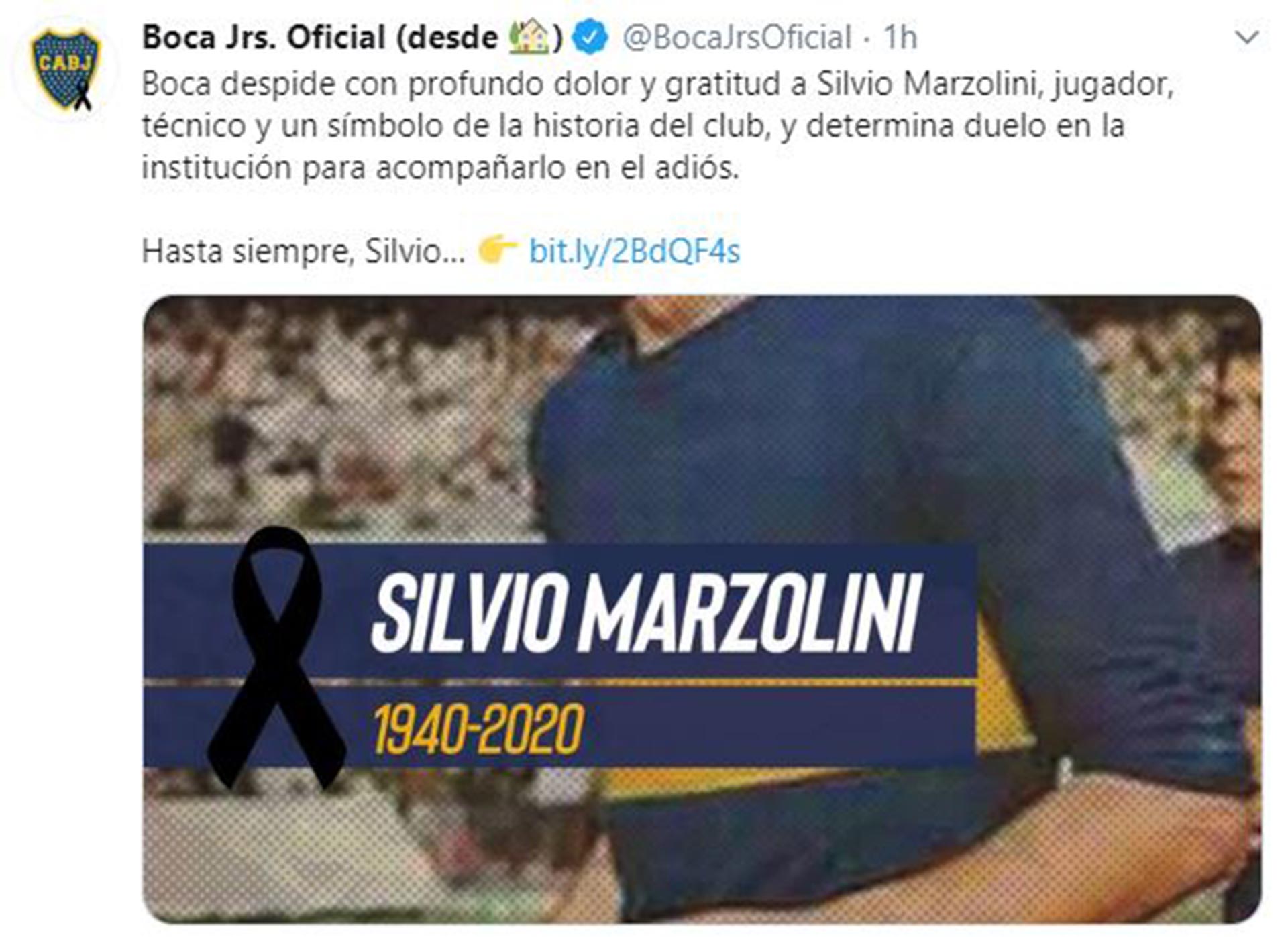Click the blue verified badge
This screenshot has height=937, width=1288.
point(590,38)
